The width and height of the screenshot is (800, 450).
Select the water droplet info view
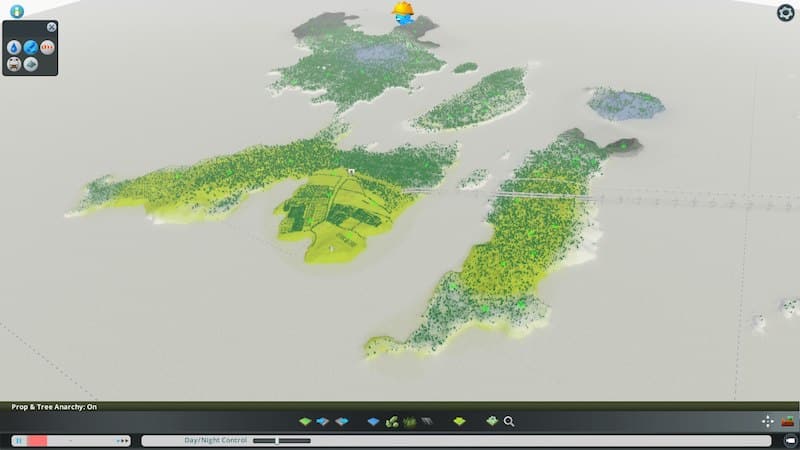(x=14, y=47)
